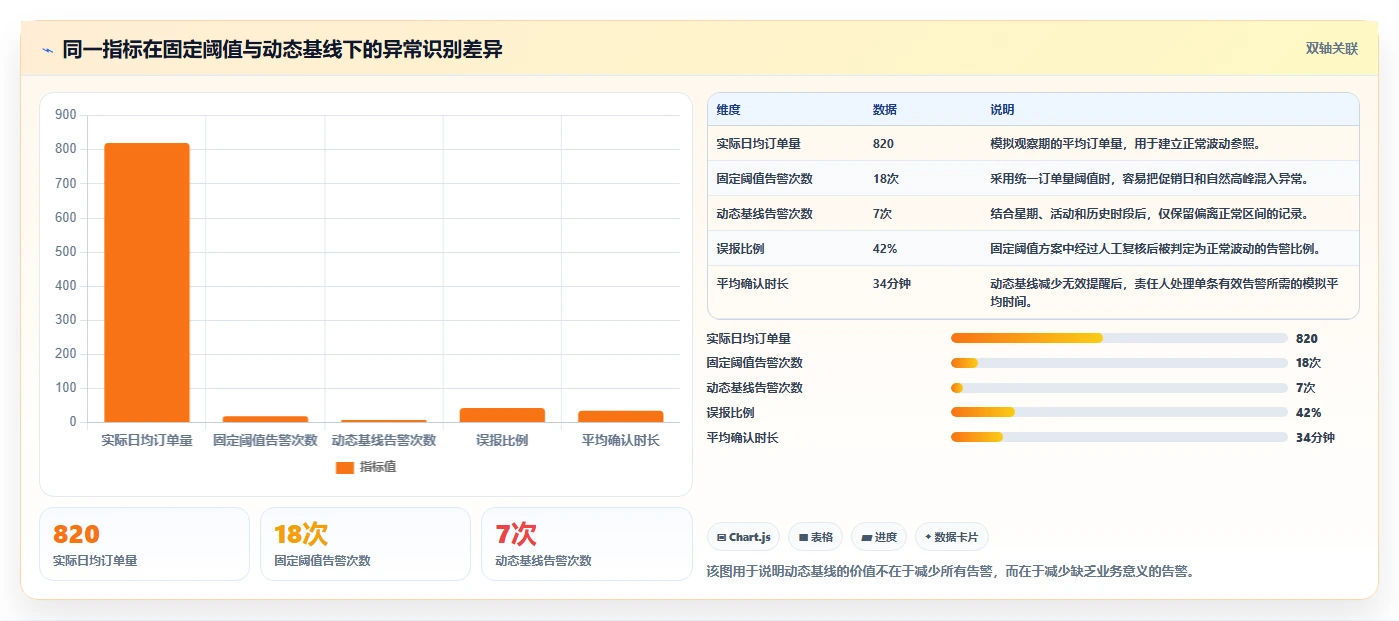The height and width of the screenshot is (621, 1399).
Task: Click the 900 y-axis tick label
Action: (x=66, y=115)
